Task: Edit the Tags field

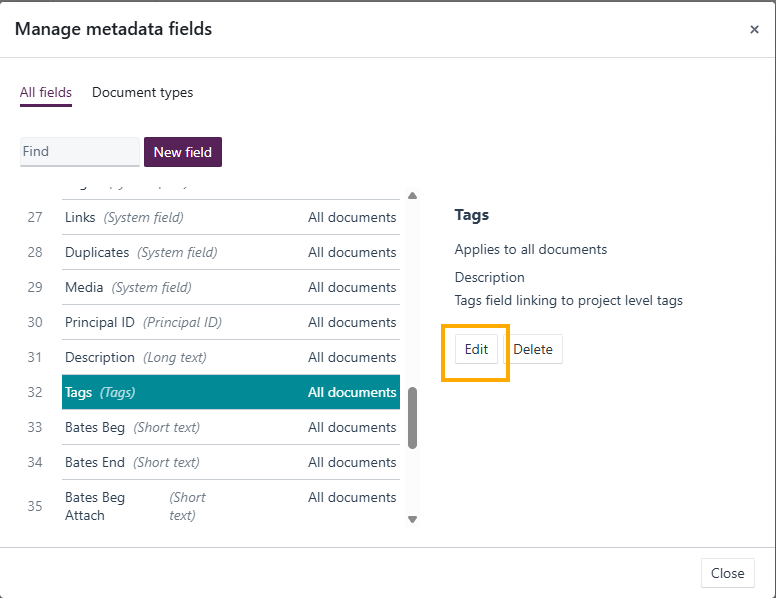Action: [476, 349]
